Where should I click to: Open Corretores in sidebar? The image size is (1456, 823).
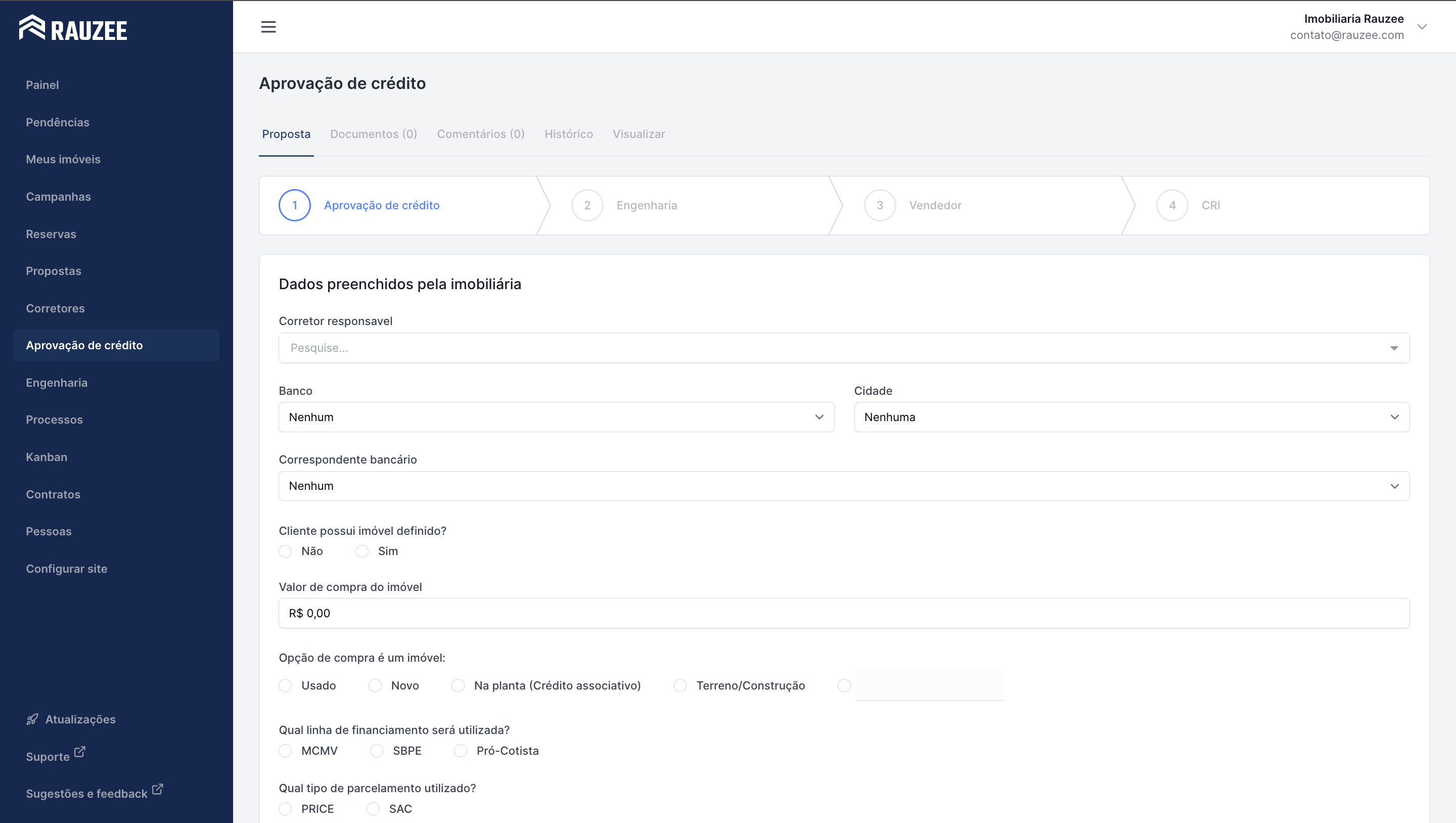click(56, 308)
